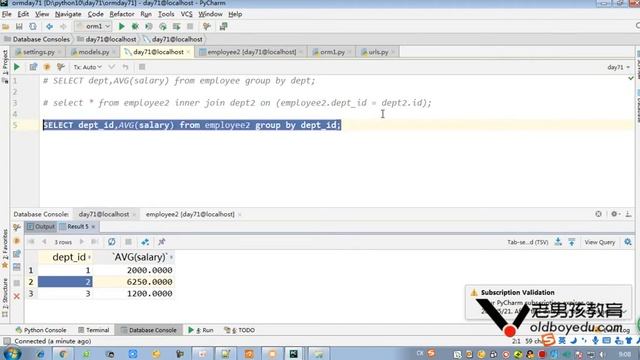Image resolution: width=640 pixels, height=360 pixels.
Task: Click View Query button
Action: [599, 242]
